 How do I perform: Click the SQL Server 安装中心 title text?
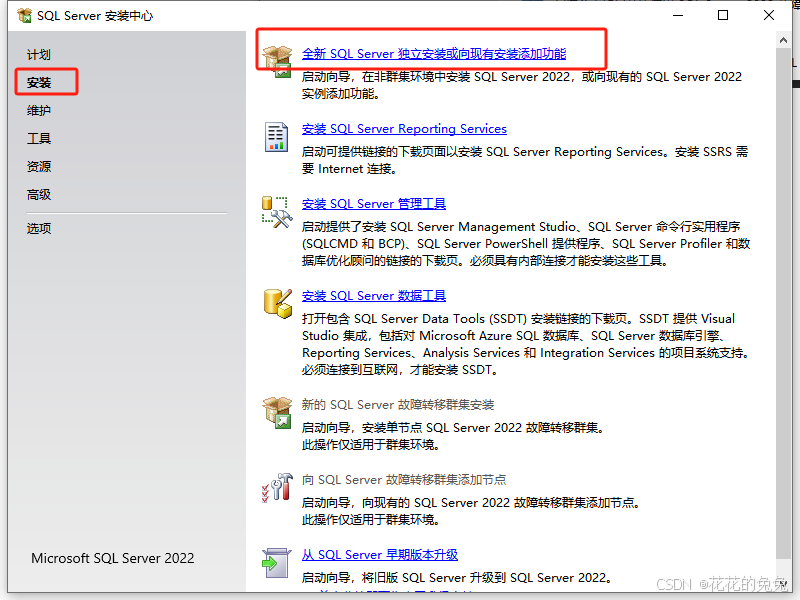[x=95, y=16]
